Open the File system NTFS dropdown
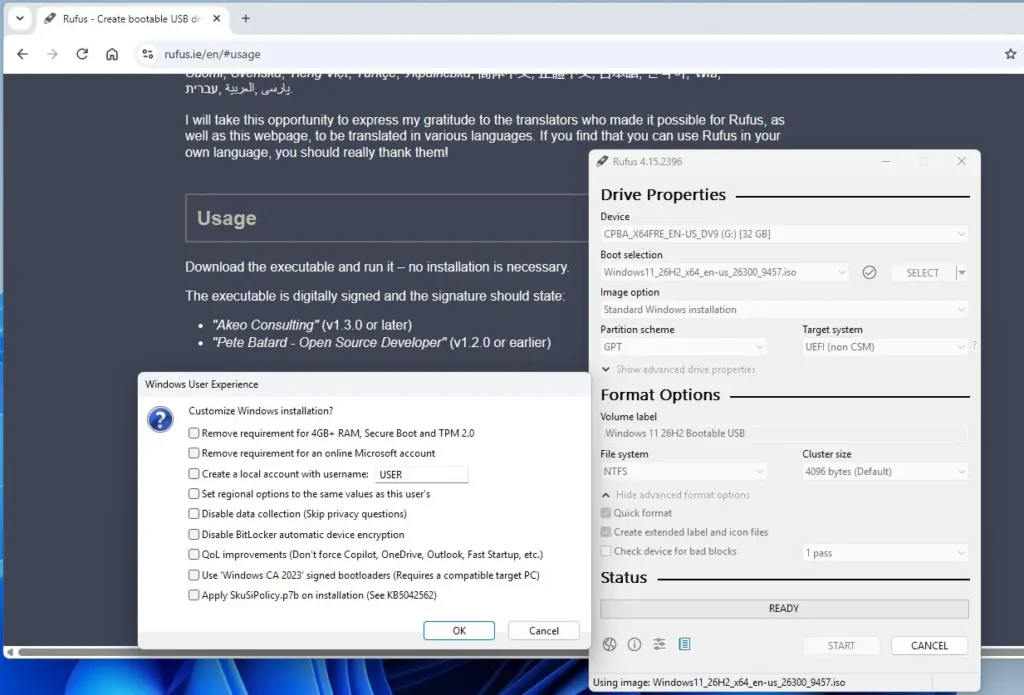Viewport: 1024px width, 695px height. 683,472
